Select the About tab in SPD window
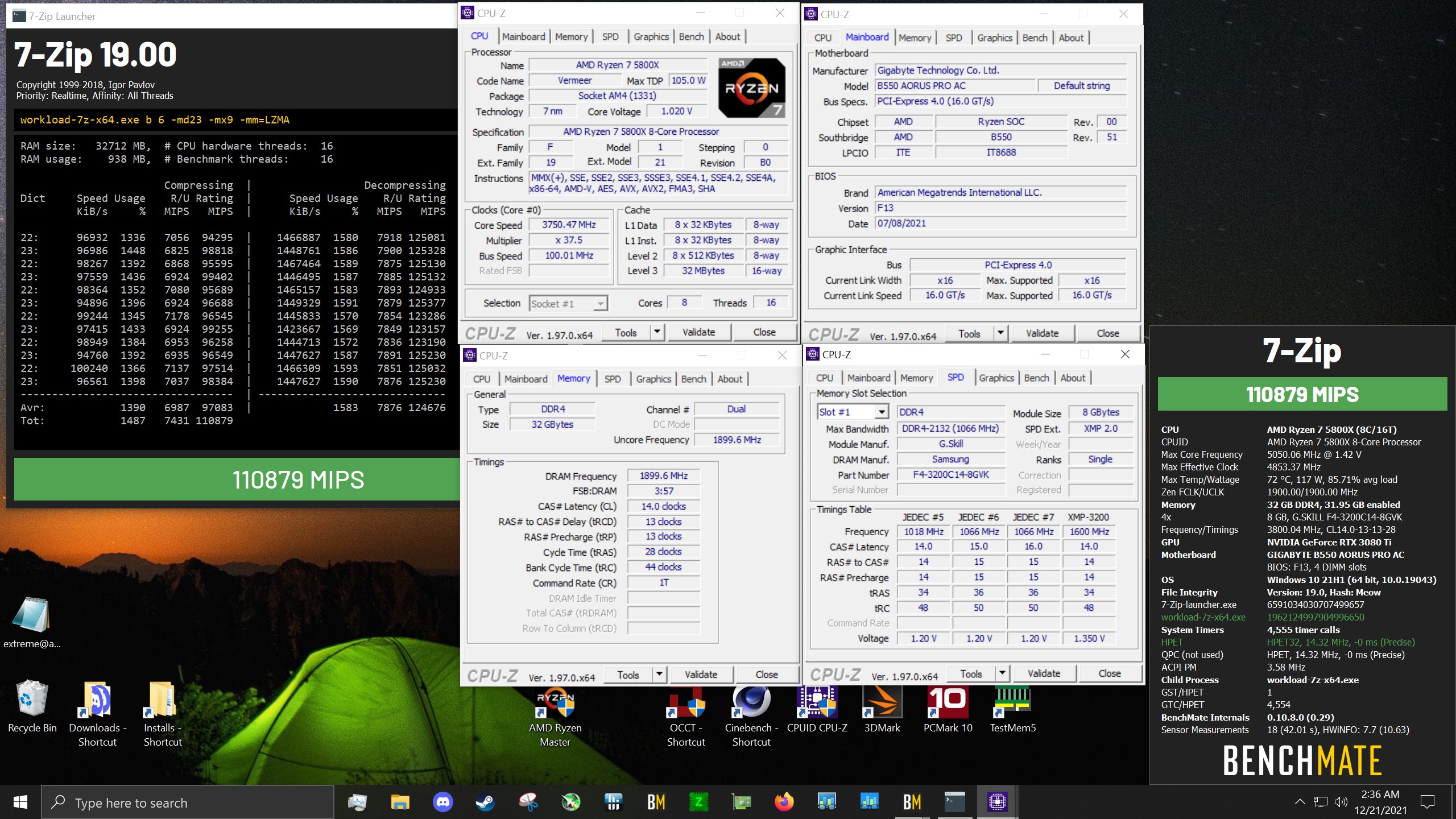This screenshot has width=1456, height=819. click(x=1073, y=378)
